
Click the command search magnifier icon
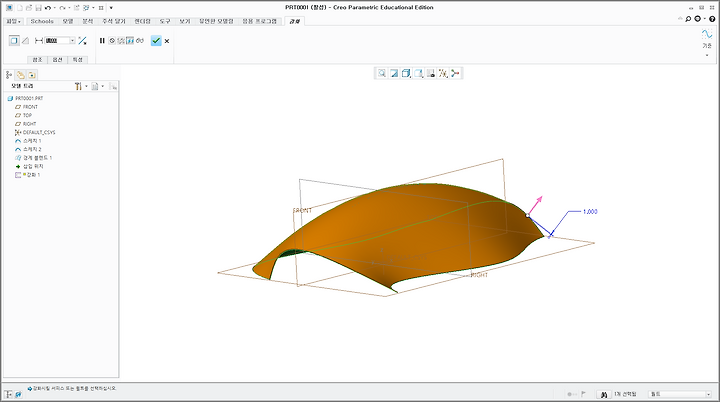pos(688,19)
